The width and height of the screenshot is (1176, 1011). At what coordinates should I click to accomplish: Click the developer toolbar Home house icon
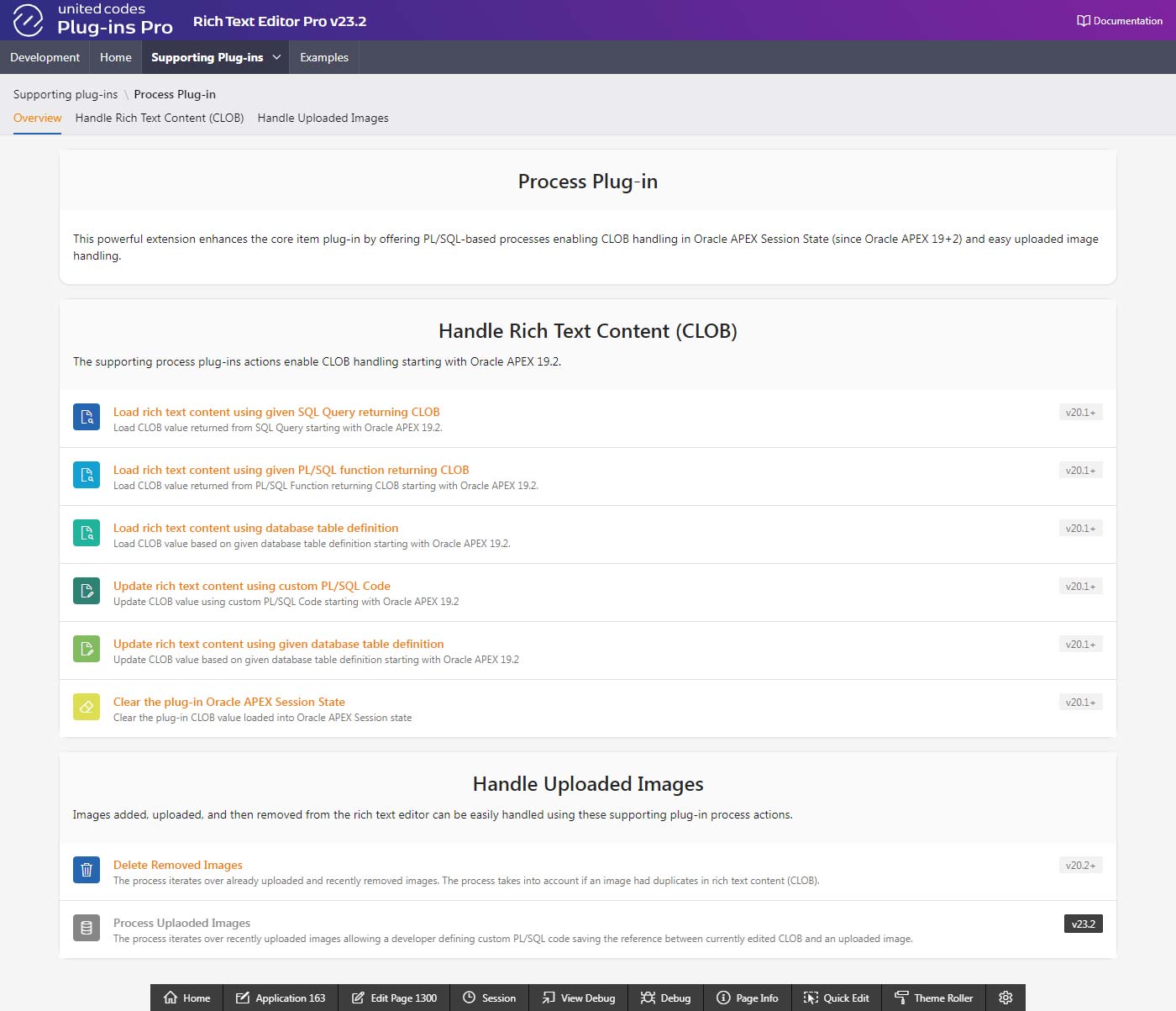point(171,998)
